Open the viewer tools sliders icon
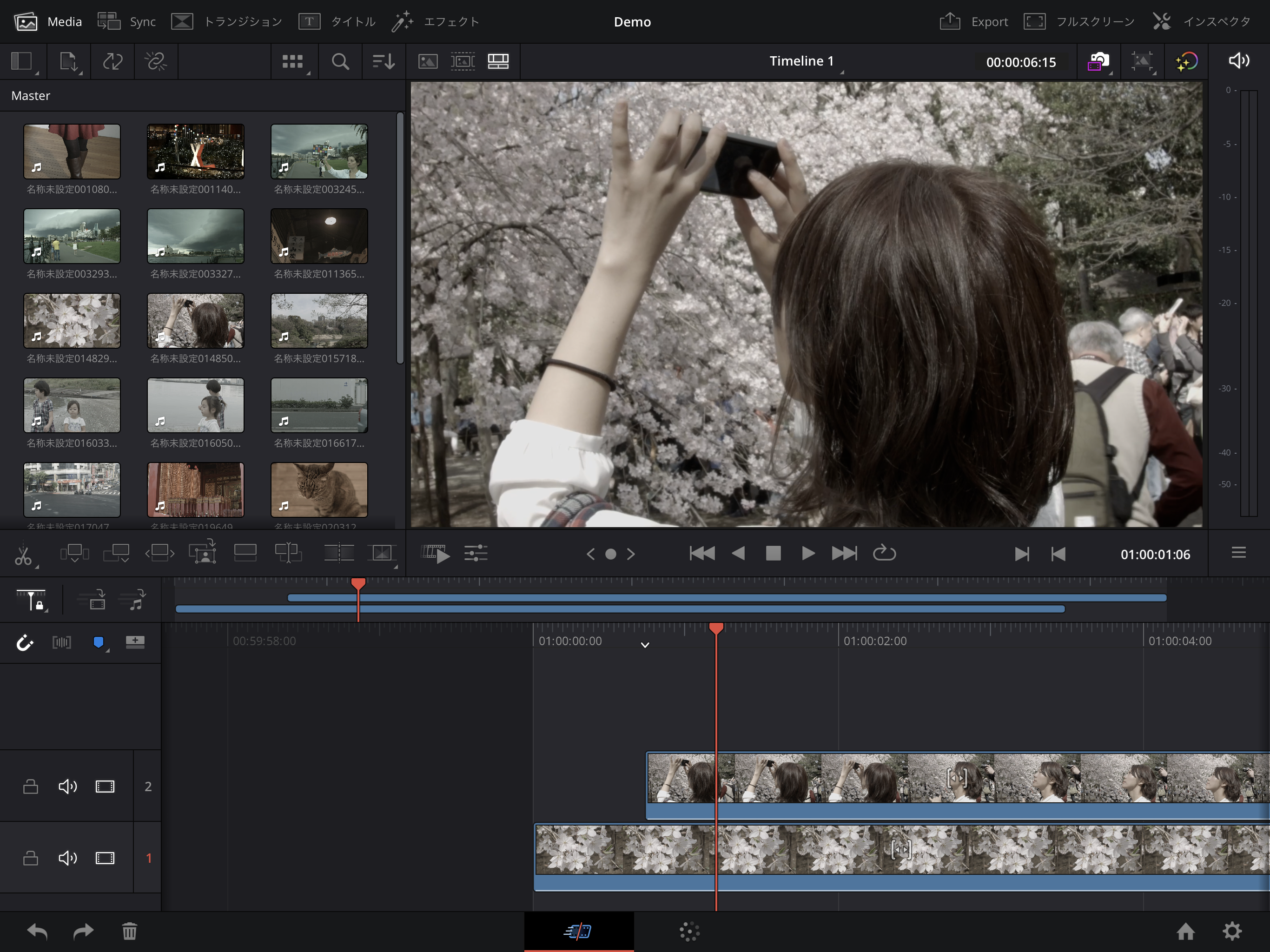Viewport: 1270px width, 952px height. click(476, 554)
